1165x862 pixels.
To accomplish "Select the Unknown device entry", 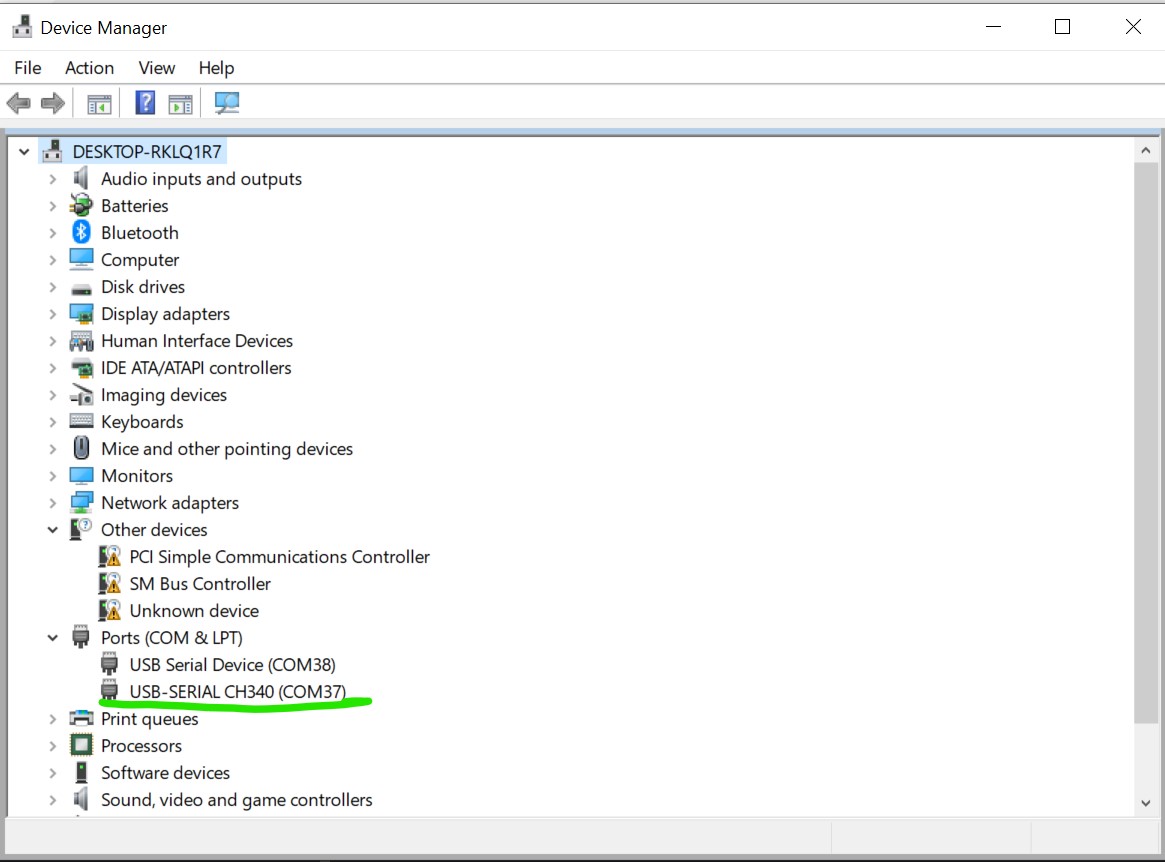I will click(x=194, y=610).
